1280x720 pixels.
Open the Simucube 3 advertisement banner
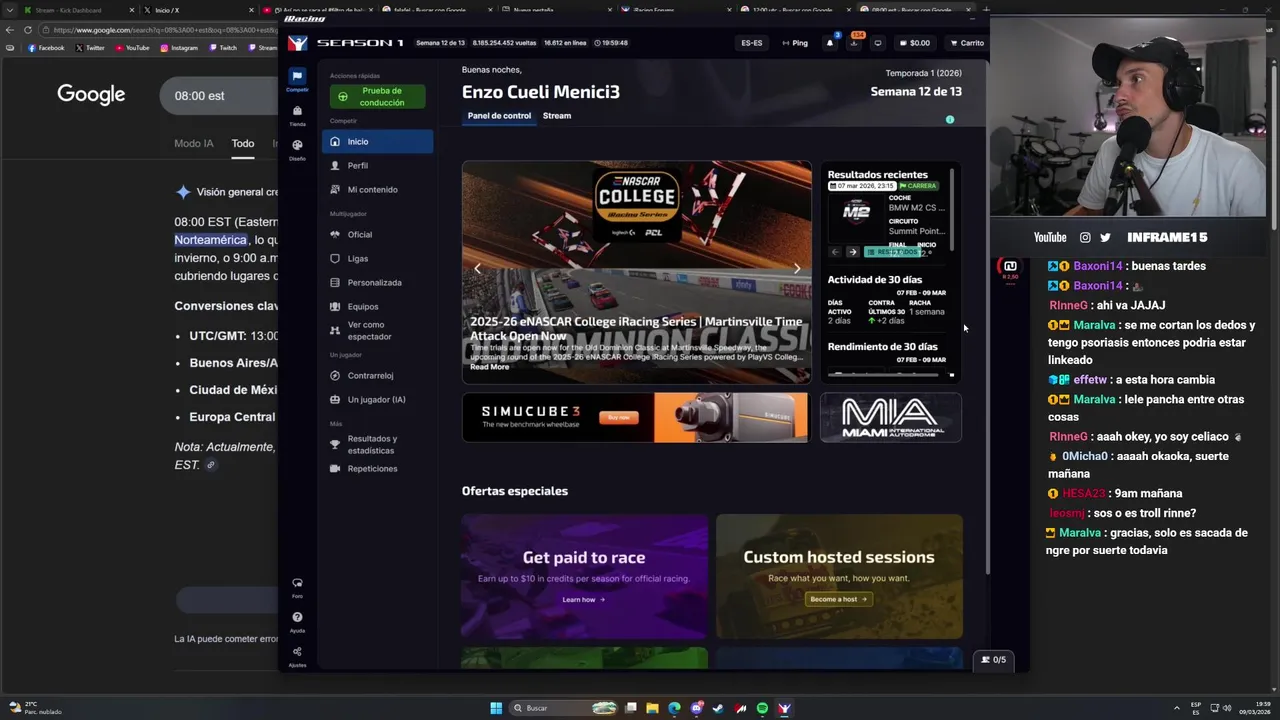[x=635, y=417]
